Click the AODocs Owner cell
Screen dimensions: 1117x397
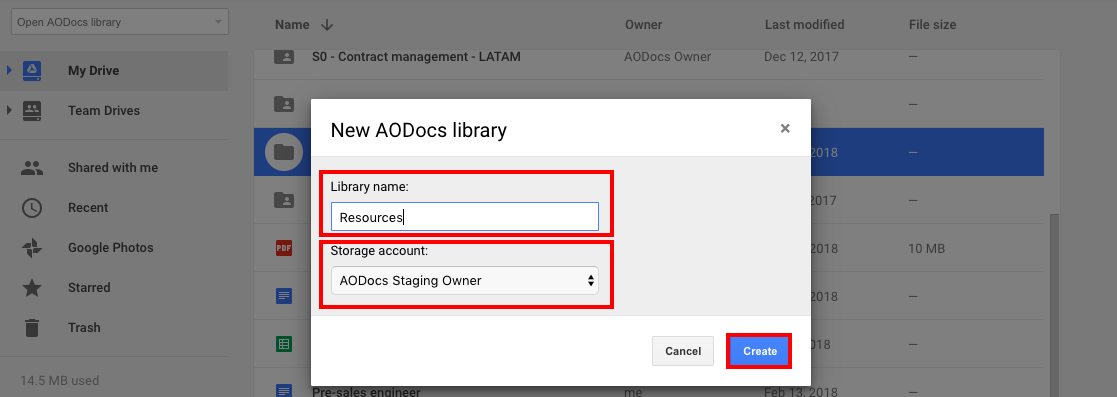(x=667, y=56)
